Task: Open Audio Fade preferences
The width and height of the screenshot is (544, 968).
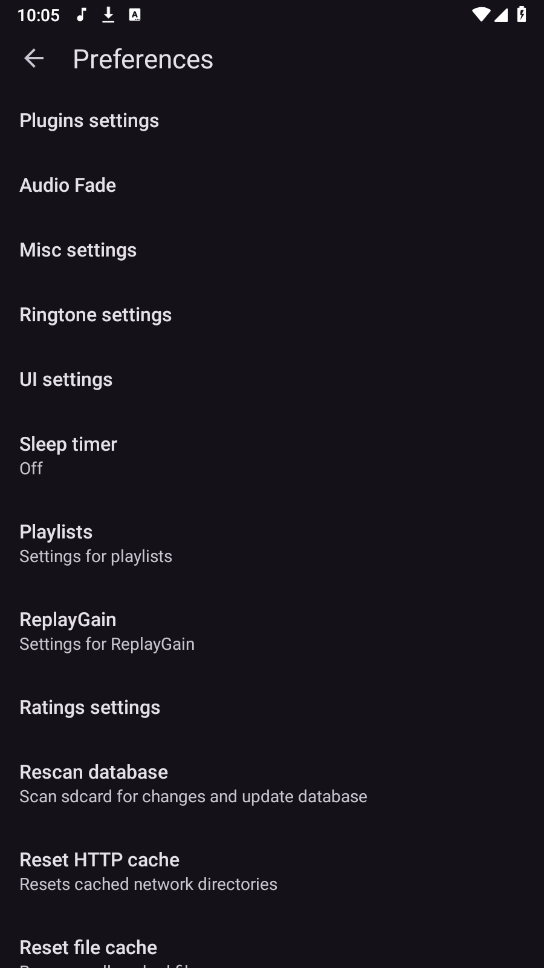Action: [x=272, y=185]
